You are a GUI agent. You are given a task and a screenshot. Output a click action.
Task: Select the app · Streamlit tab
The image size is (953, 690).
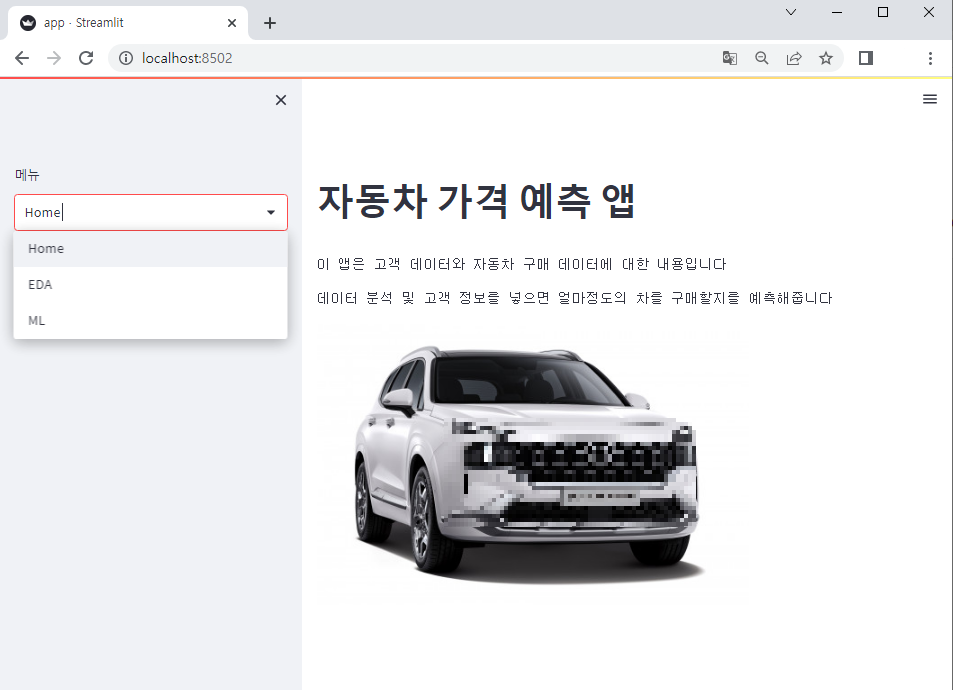(x=128, y=23)
